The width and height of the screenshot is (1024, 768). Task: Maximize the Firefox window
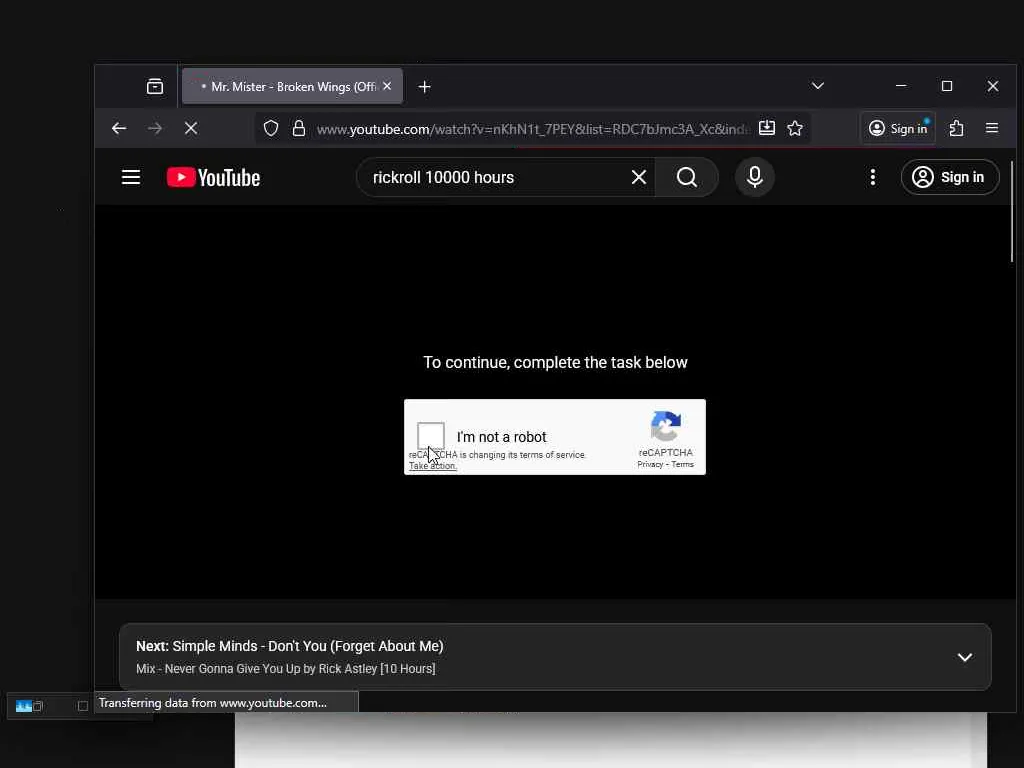tap(947, 86)
